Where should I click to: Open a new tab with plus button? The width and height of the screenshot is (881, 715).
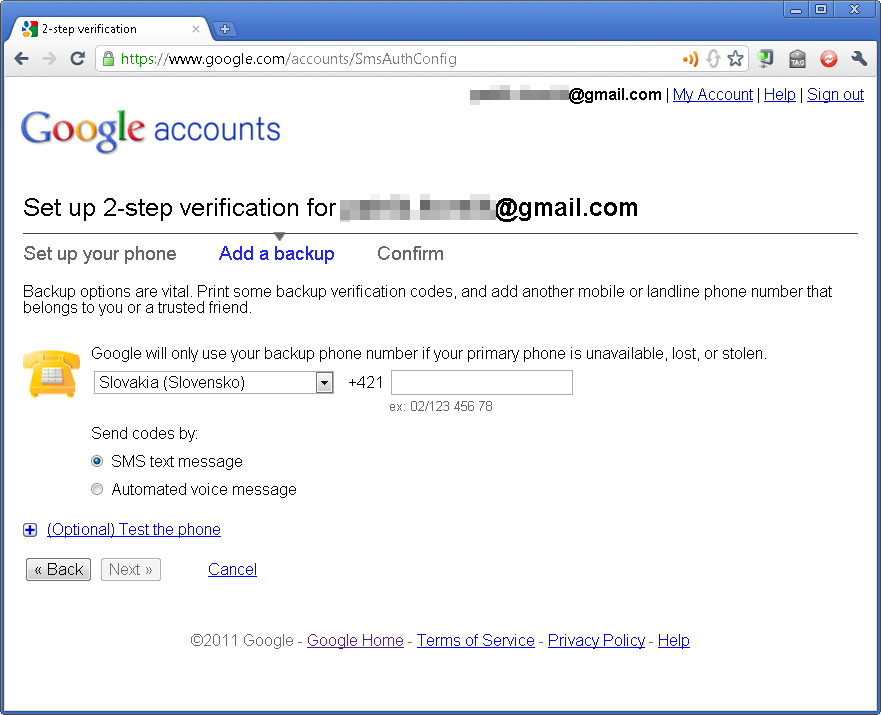coord(225,29)
